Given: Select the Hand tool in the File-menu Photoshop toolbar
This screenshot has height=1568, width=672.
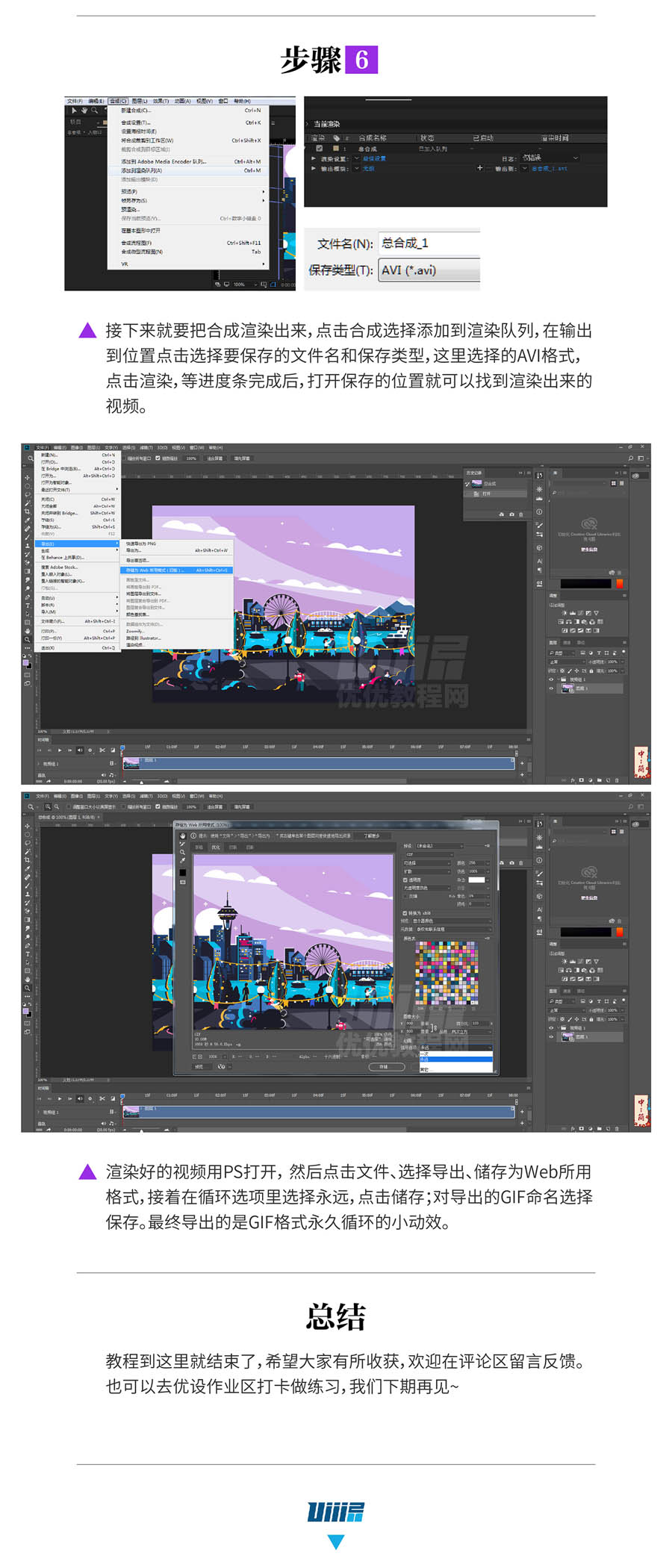Looking at the screenshot, I should [28, 631].
